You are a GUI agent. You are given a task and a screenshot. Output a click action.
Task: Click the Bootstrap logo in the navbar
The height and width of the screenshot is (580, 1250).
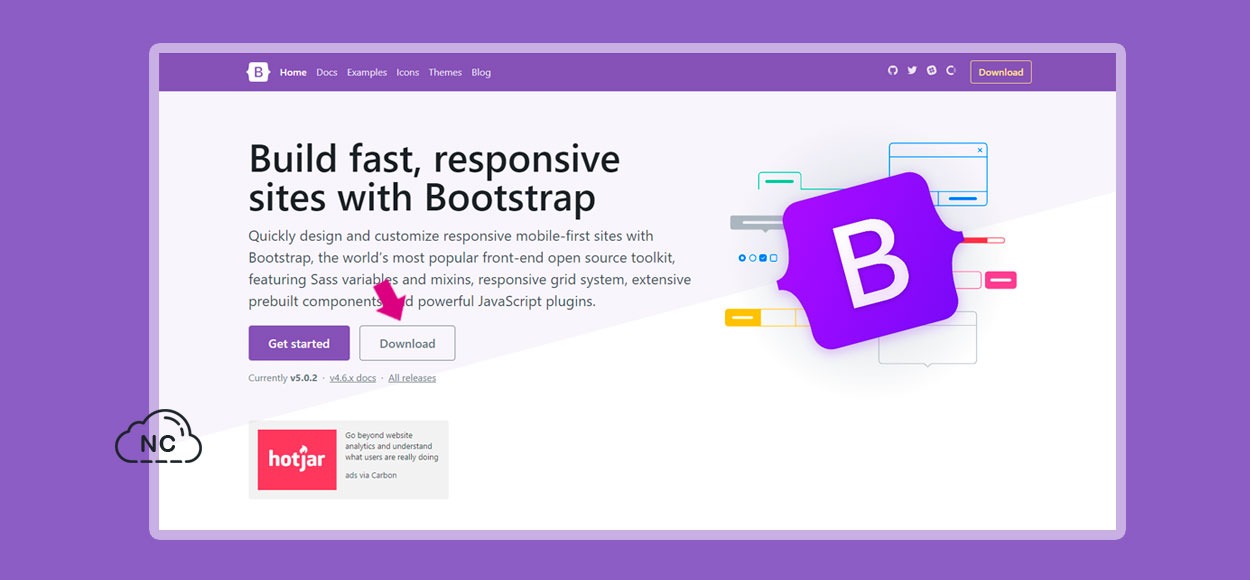[258, 72]
